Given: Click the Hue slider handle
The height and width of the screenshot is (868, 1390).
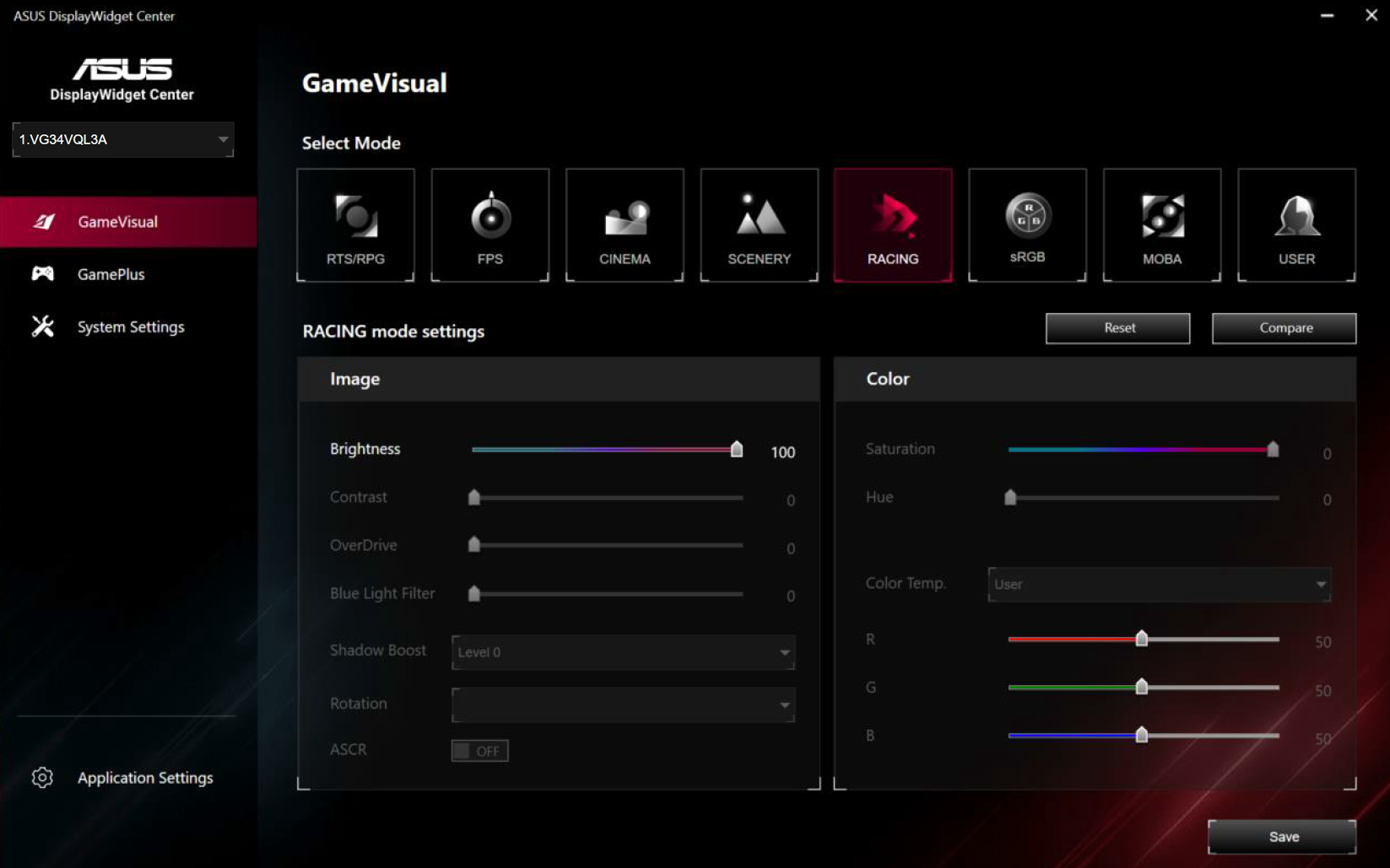Looking at the screenshot, I should coord(1010,497).
